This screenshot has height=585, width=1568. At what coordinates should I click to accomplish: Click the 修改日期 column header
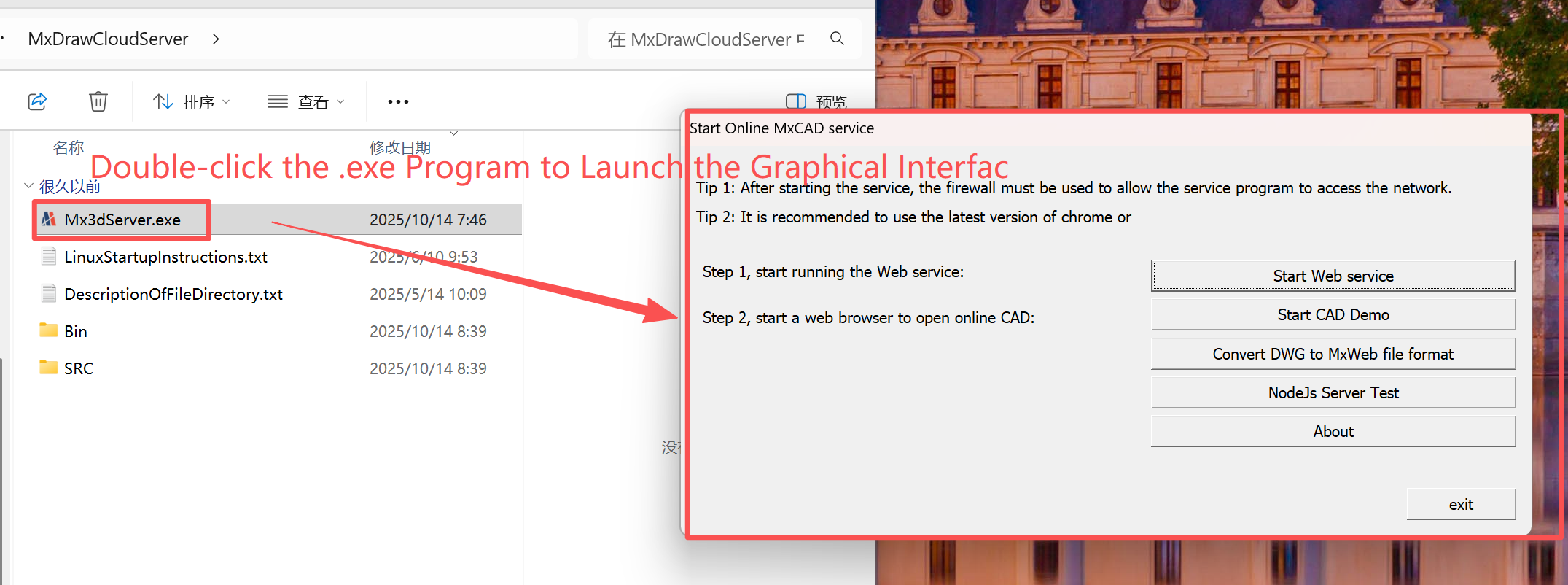399,147
